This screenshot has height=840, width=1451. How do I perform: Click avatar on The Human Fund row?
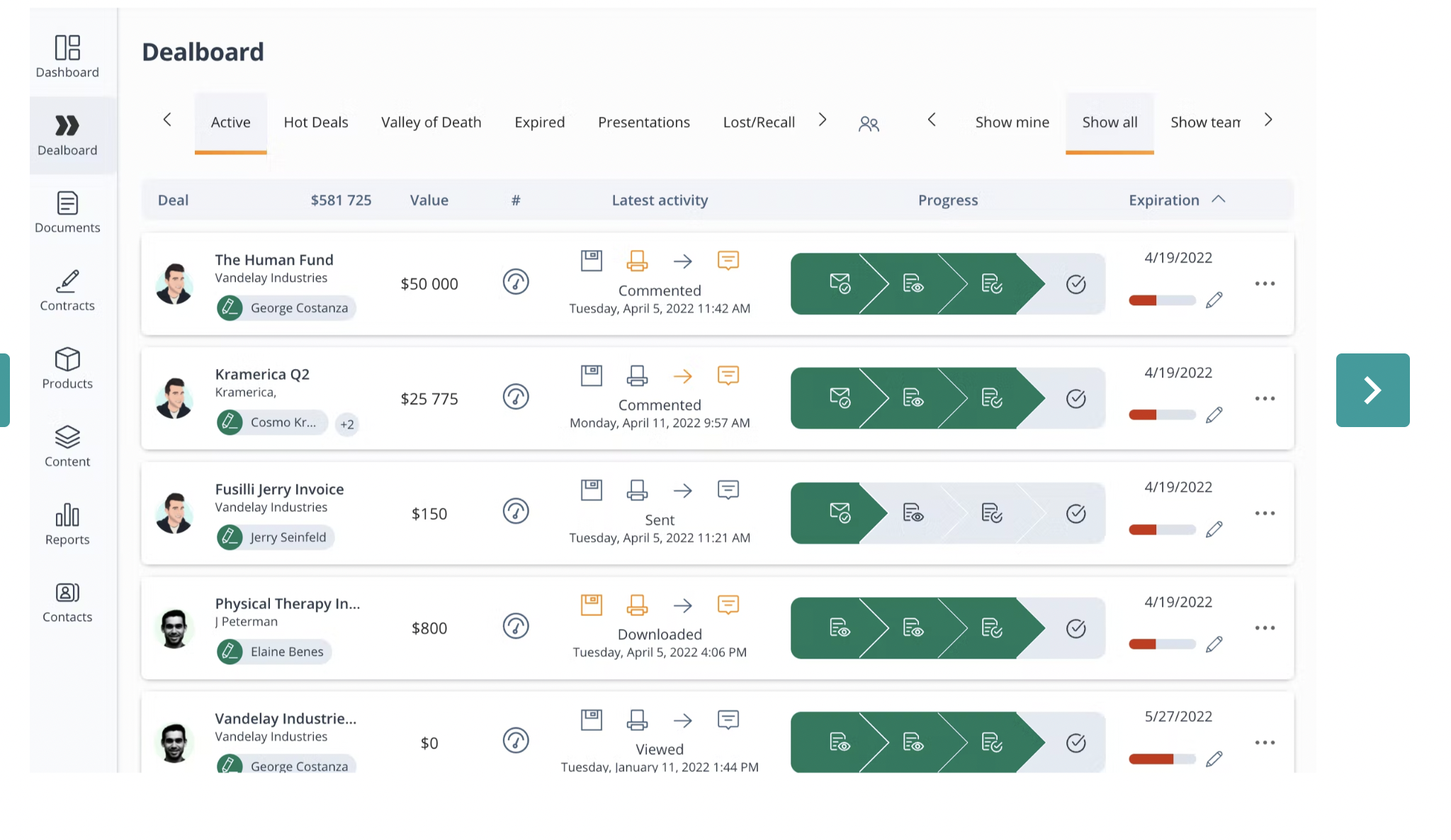point(174,284)
